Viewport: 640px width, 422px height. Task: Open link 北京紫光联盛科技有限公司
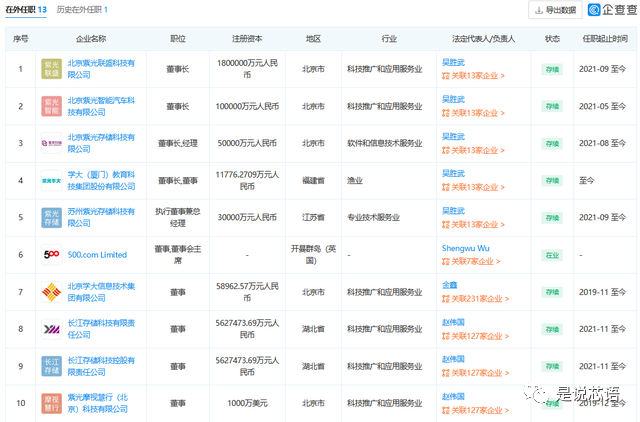coord(101,69)
